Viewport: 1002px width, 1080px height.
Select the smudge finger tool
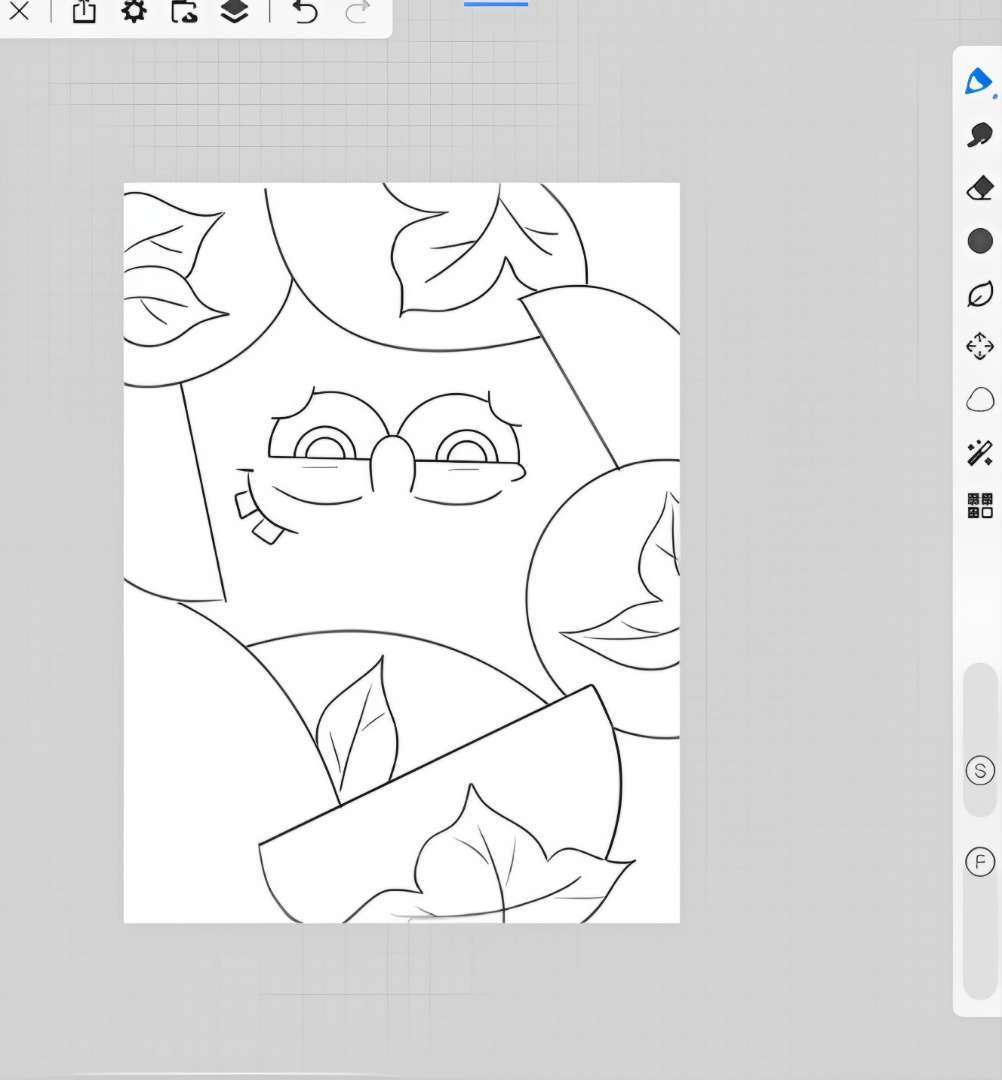(x=979, y=135)
